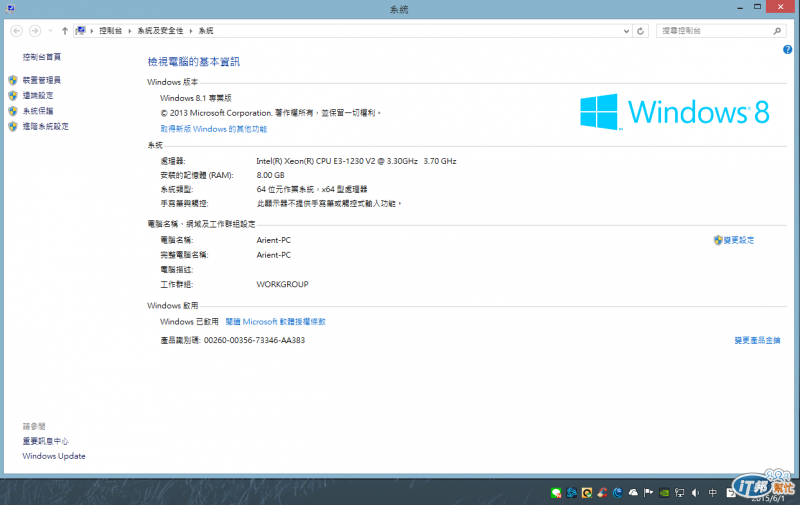Select 控制台 in the breadcrumb path
This screenshot has height=505, width=800.
111,31
